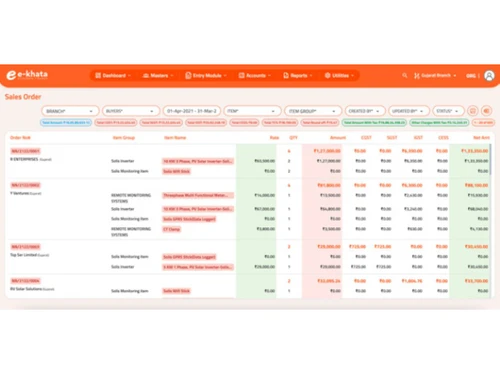
Task: Click the Amount column header
Action: pyautogui.click(x=338, y=138)
